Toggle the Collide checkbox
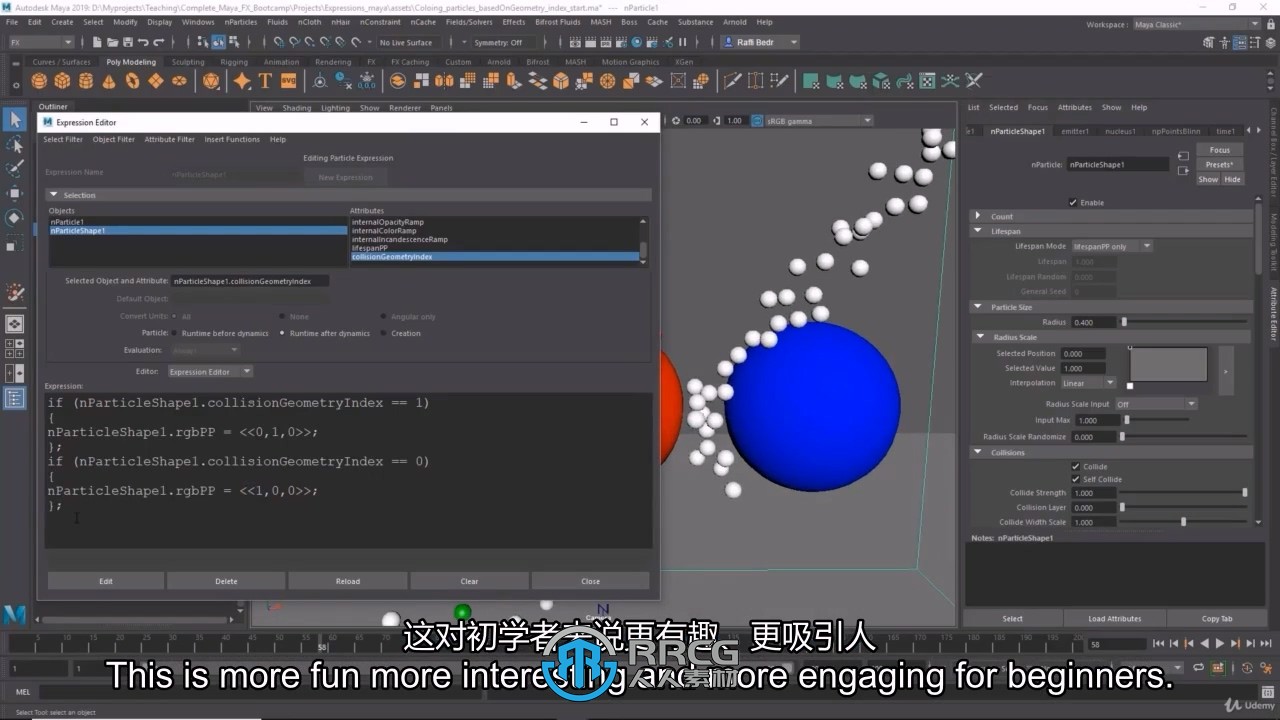 (x=1075, y=466)
